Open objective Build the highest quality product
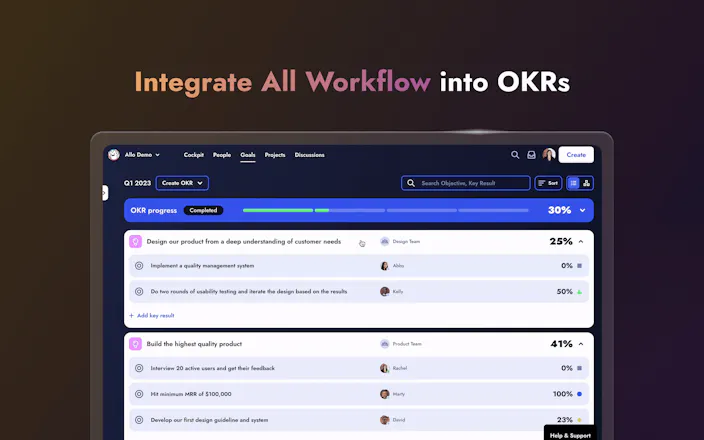Viewport: 704px width, 440px height. click(194, 344)
